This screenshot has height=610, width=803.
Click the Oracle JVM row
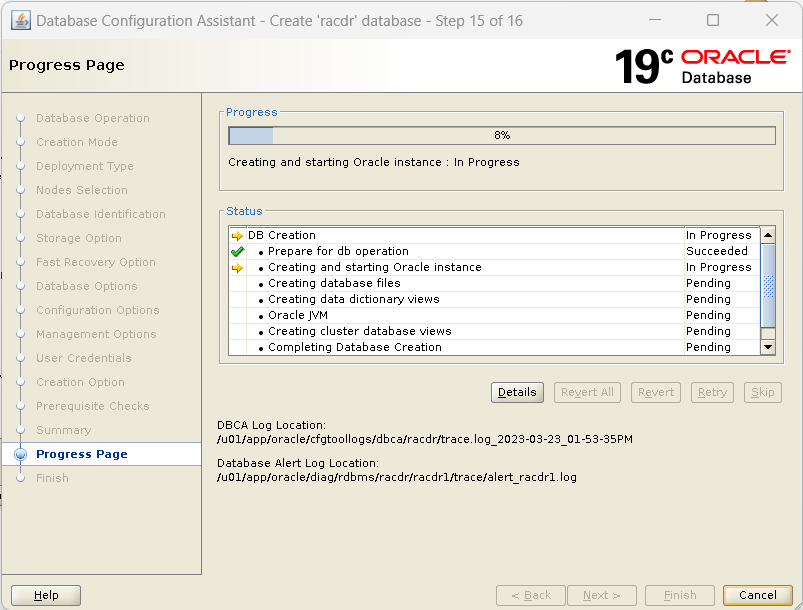[494, 315]
